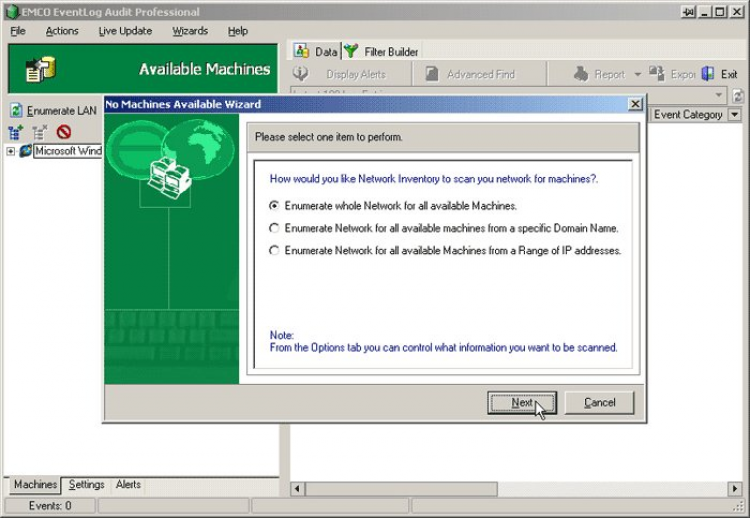Viewport: 750px width, 518px height.
Task: Choose enumerate from a Range of IP addresses
Action: pos(274,250)
